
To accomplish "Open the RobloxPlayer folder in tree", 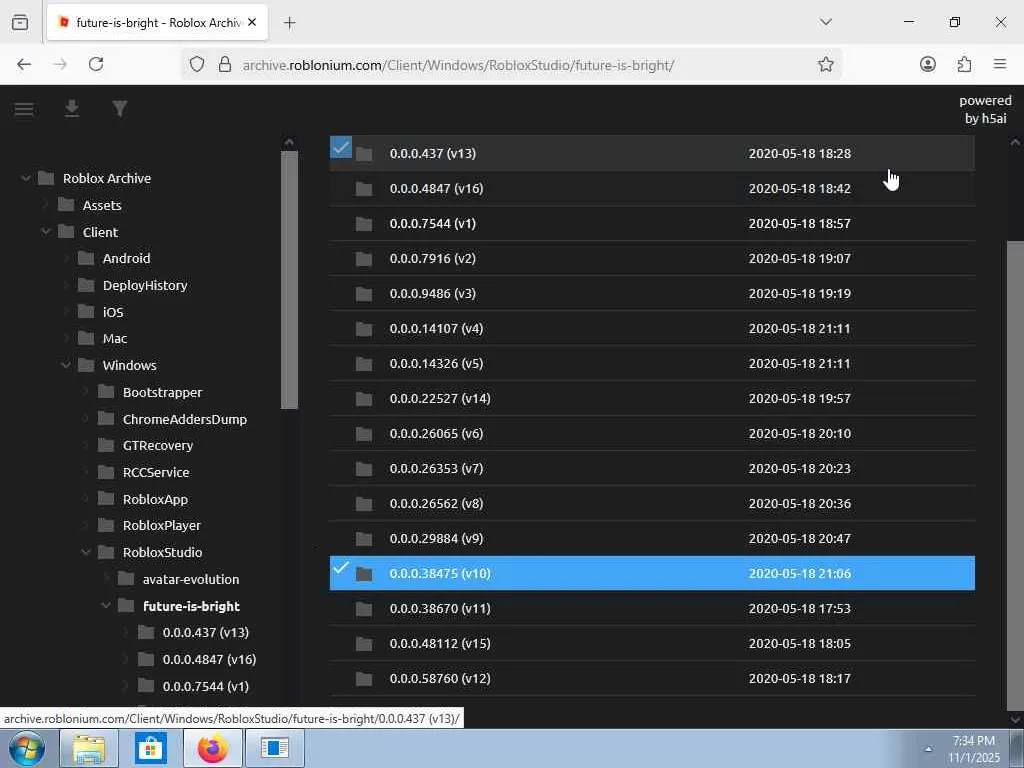I will pyautogui.click(x=162, y=525).
